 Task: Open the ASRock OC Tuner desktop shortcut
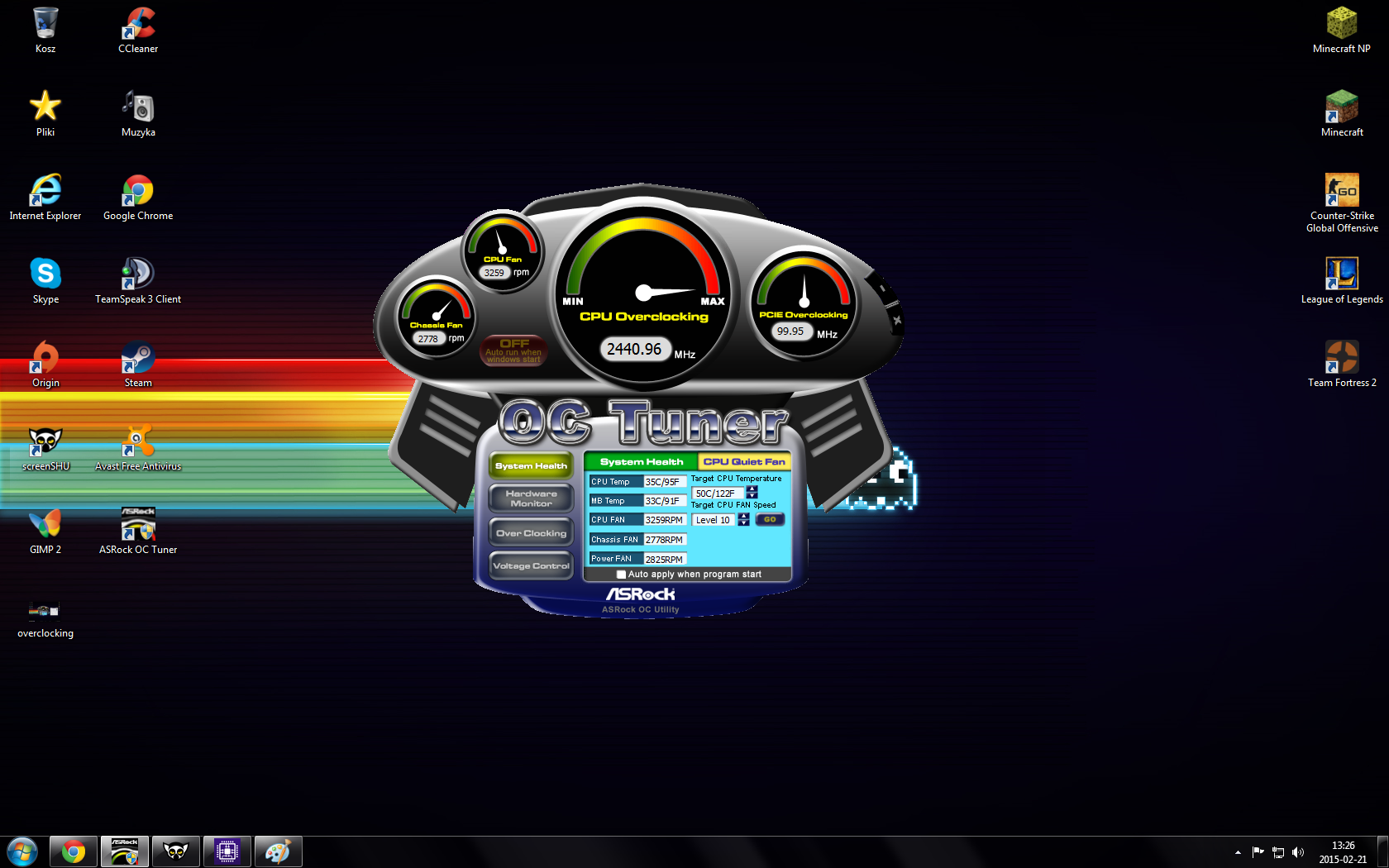(x=138, y=529)
